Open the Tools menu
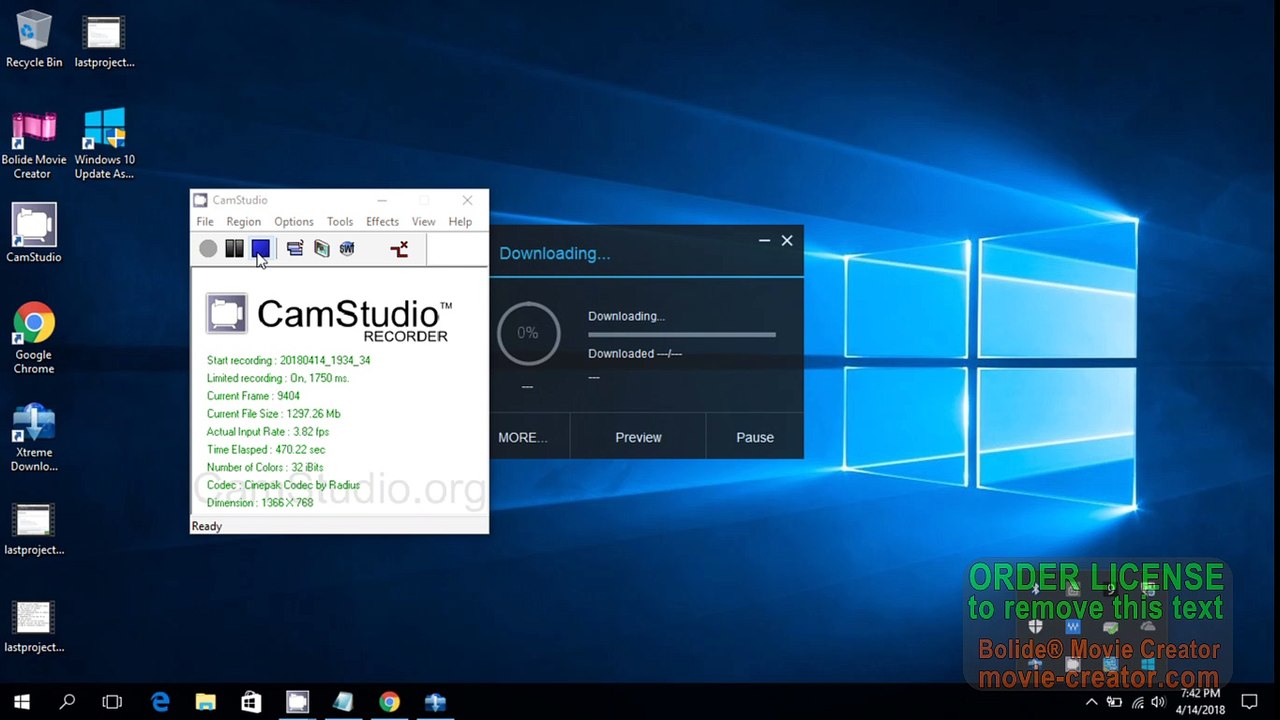 [x=340, y=222]
